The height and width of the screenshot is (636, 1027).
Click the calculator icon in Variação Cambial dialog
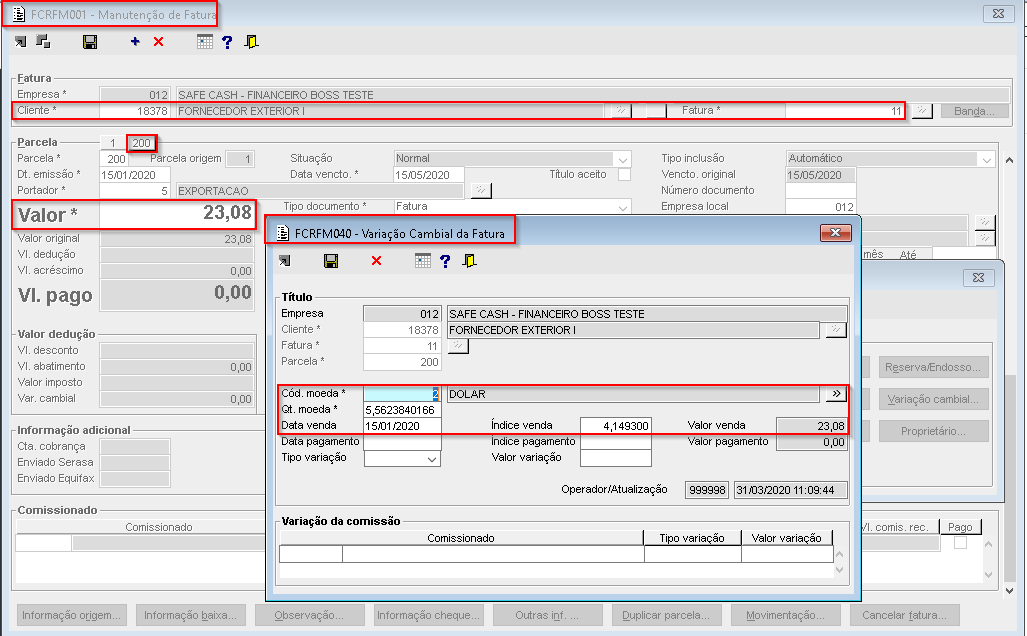pos(423,261)
